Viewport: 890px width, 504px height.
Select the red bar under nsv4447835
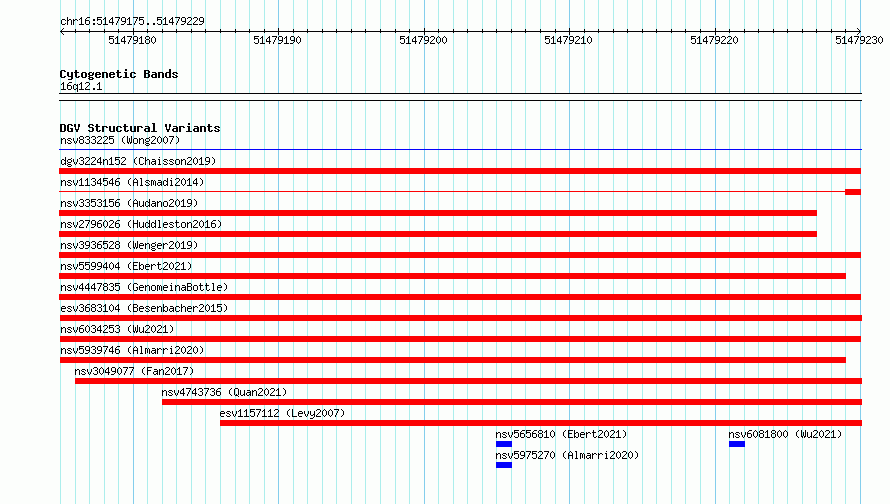(x=460, y=297)
